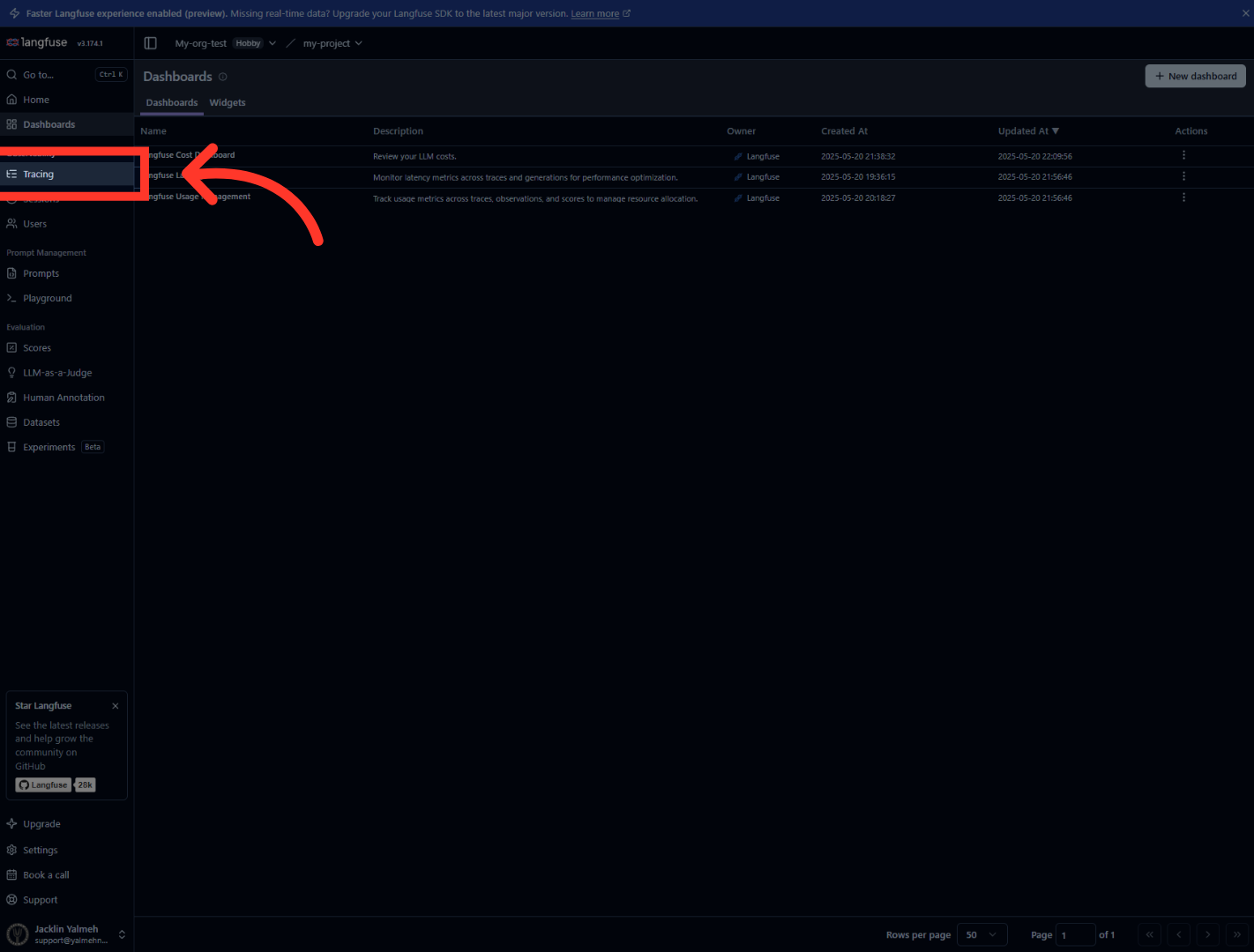Viewport: 1254px width, 952px height.
Task: Click the Langfuse logo
Action: tap(37, 42)
